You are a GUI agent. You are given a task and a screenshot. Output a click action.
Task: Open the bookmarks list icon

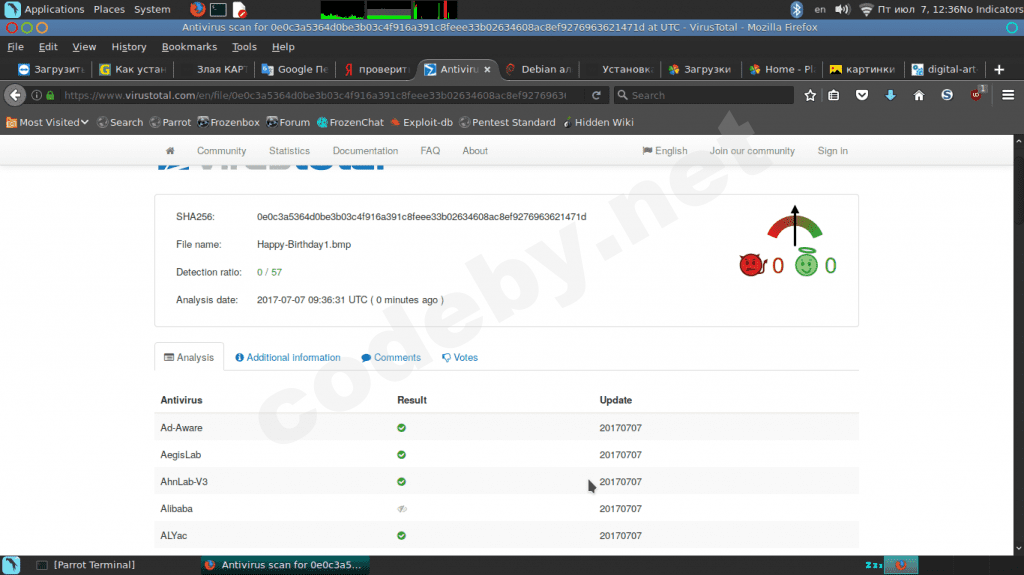pyautogui.click(x=834, y=95)
